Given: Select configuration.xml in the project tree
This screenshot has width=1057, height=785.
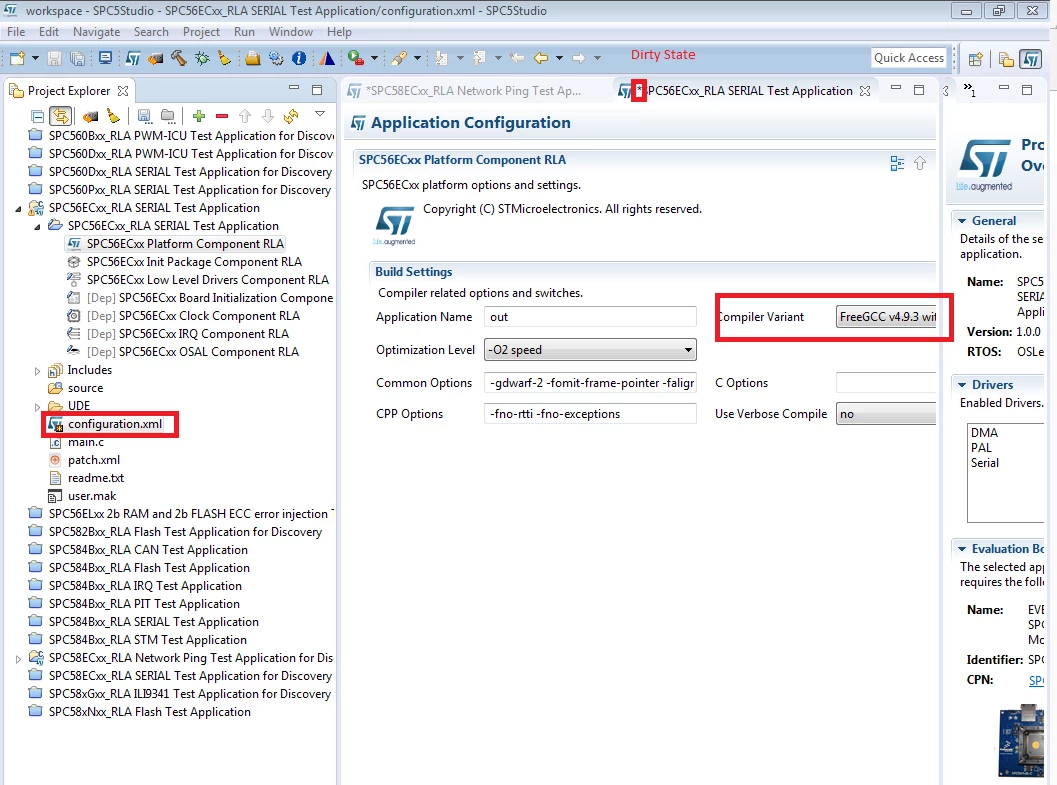Looking at the screenshot, I should (115, 424).
